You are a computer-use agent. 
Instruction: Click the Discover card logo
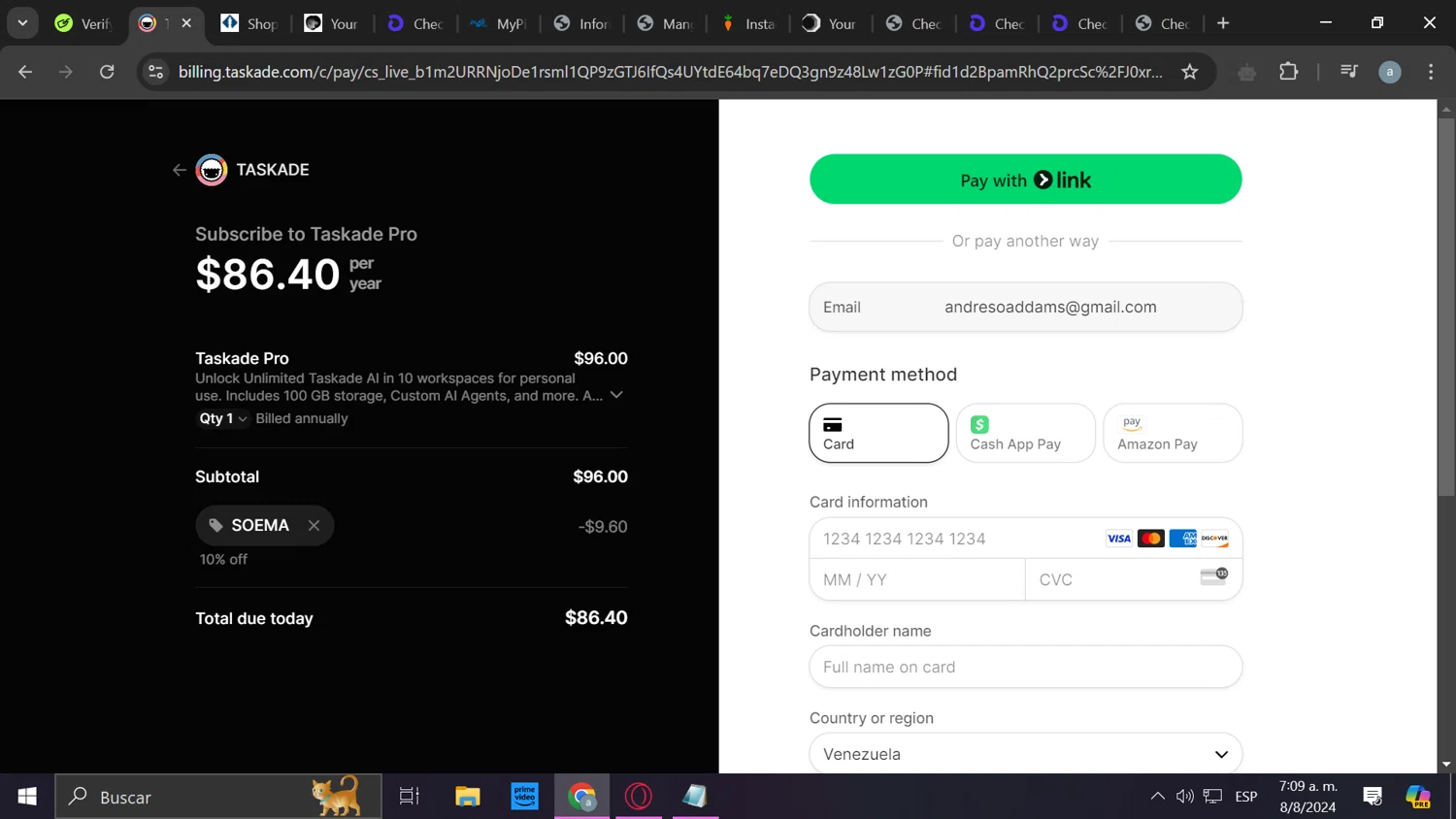[x=1214, y=539]
